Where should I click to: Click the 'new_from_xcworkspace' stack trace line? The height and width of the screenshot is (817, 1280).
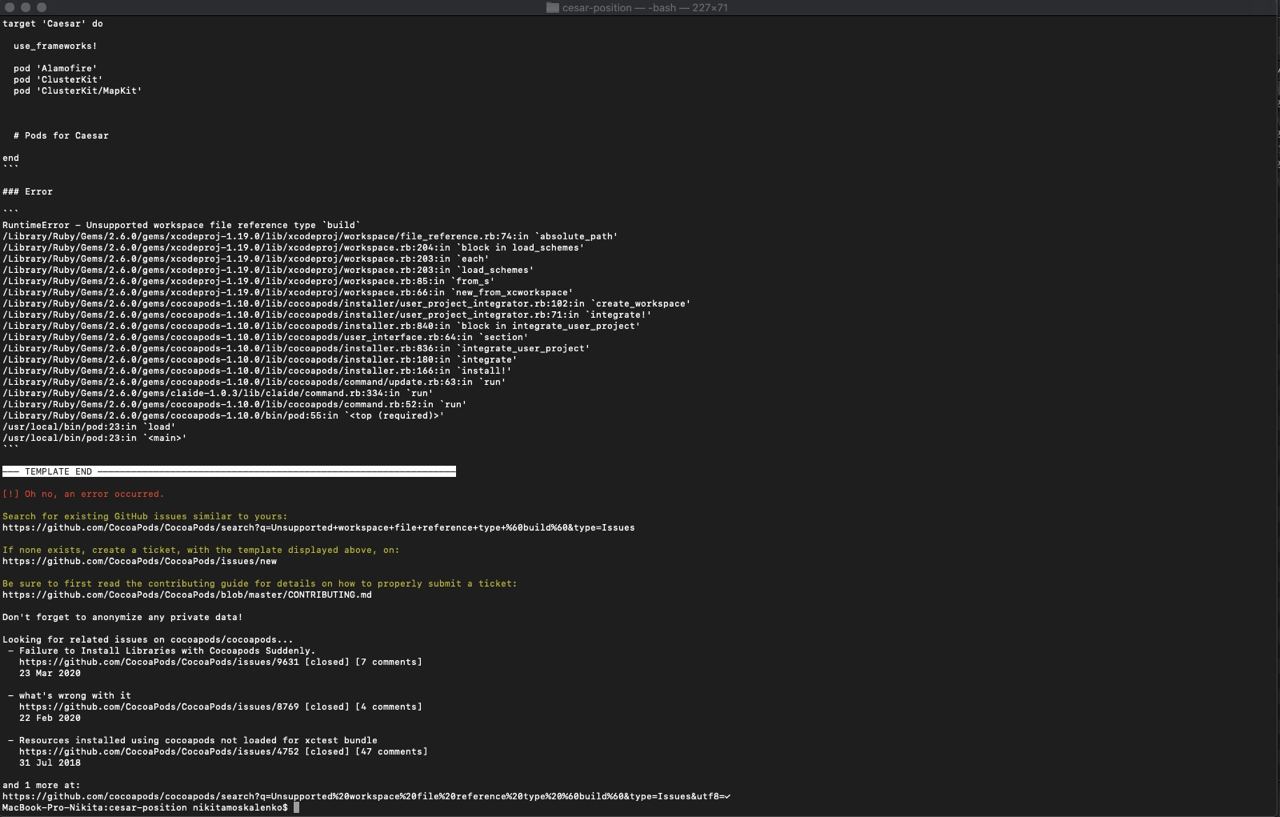point(287,292)
